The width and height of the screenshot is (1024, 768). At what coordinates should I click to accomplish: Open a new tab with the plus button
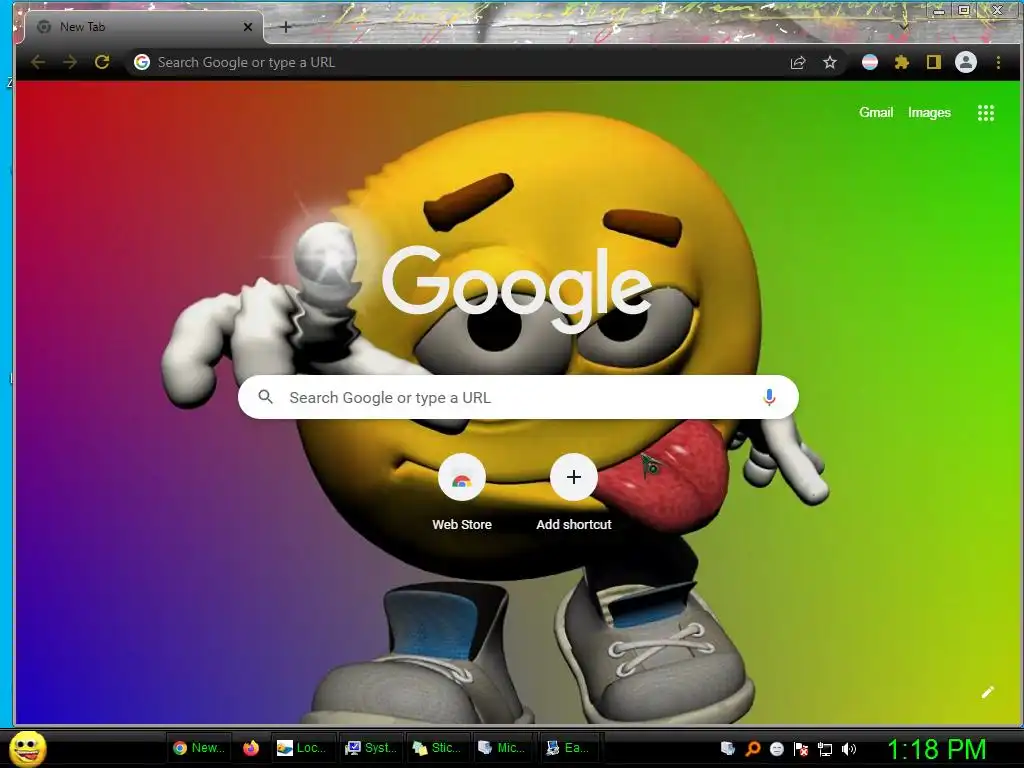(x=285, y=27)
